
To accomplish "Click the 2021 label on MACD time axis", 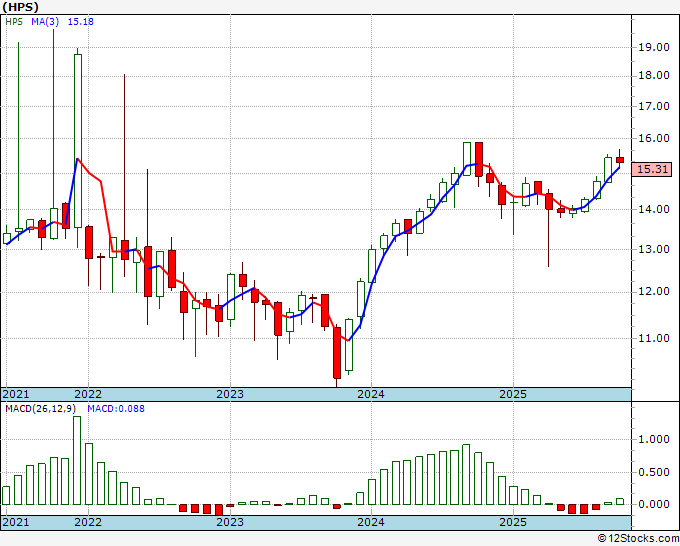I will tap(16, 522).
